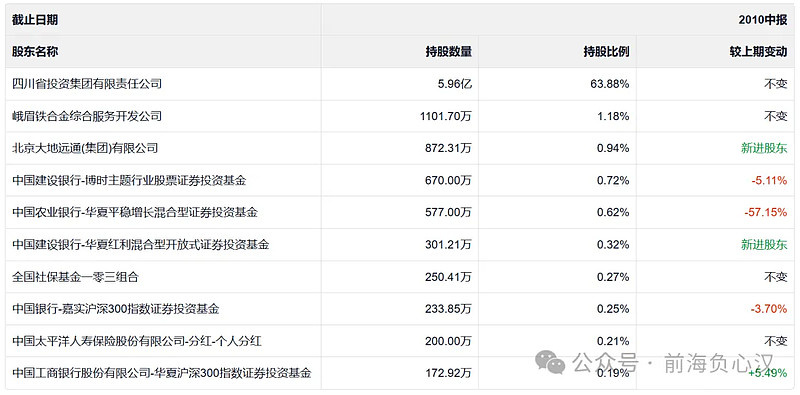Sort by the 持股数量 column header

click(x=448, y=52)
